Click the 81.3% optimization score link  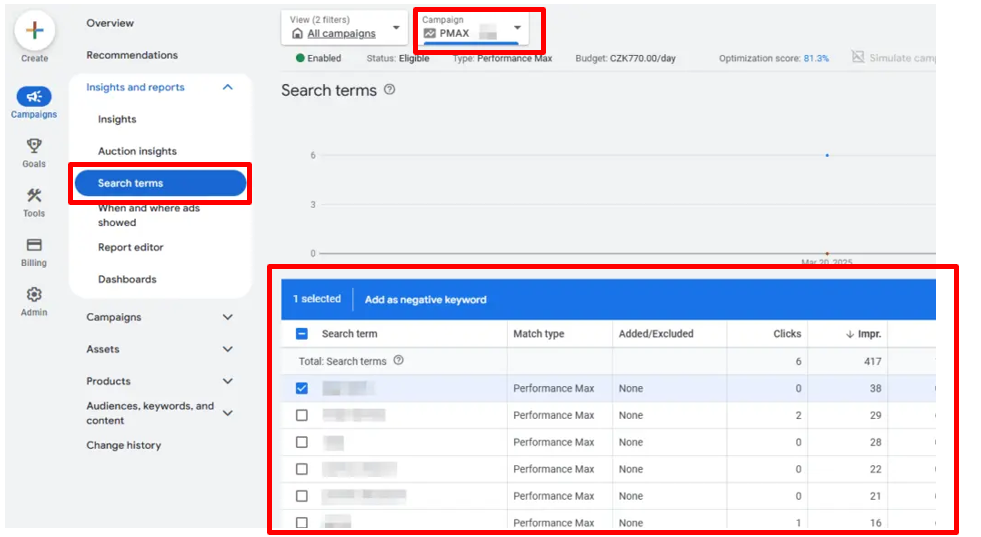816,58
